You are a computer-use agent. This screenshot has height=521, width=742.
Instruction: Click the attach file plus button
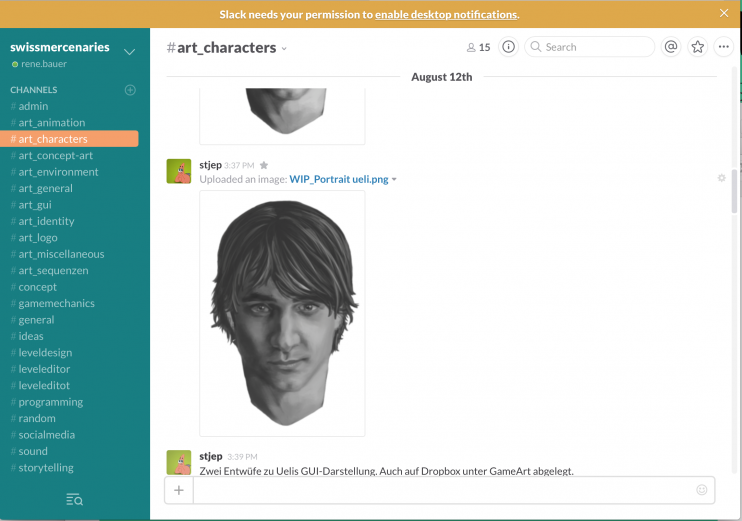179,490
